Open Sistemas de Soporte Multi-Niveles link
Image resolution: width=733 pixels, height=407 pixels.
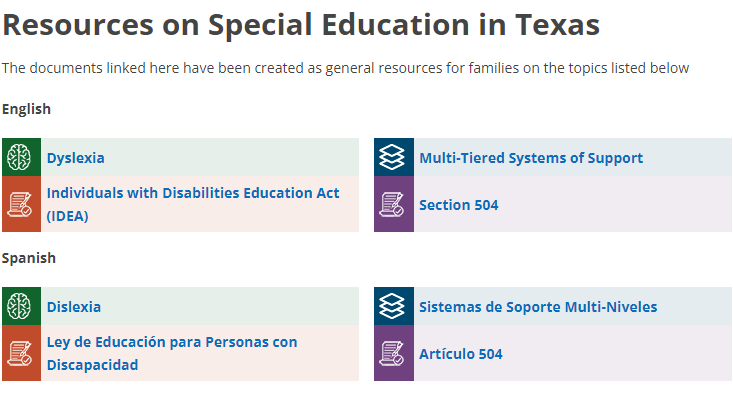coord(538,307)
